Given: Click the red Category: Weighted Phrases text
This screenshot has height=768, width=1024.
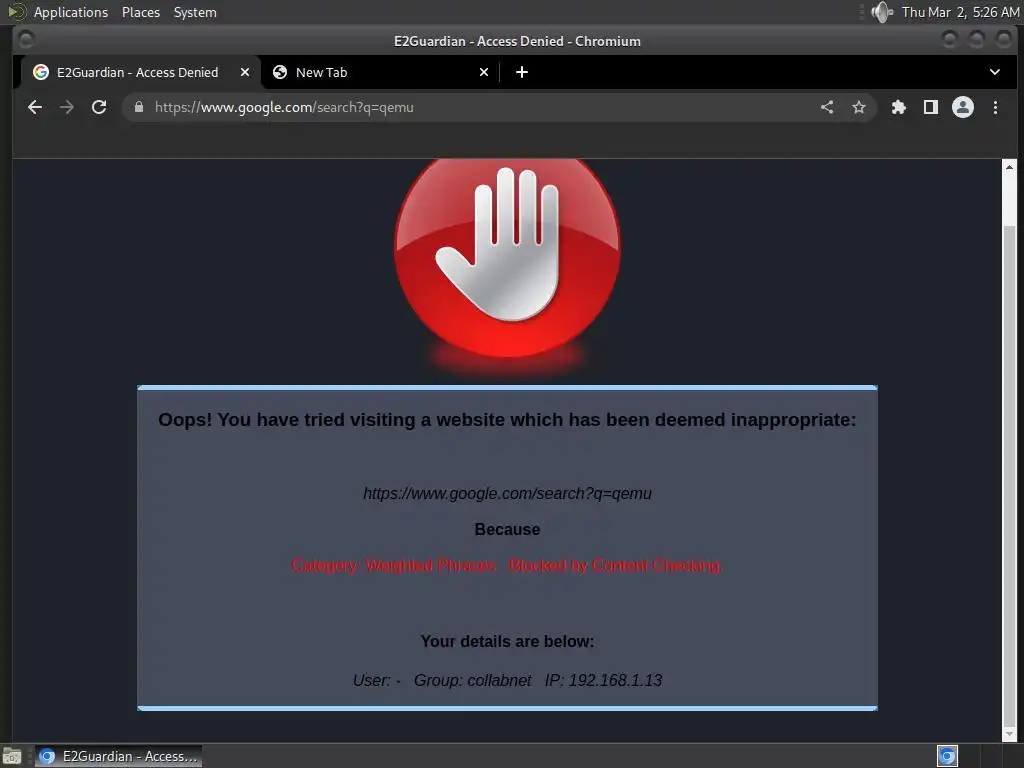Looking at the screenshot, I should pyautogui.click(x=507, y=566).
